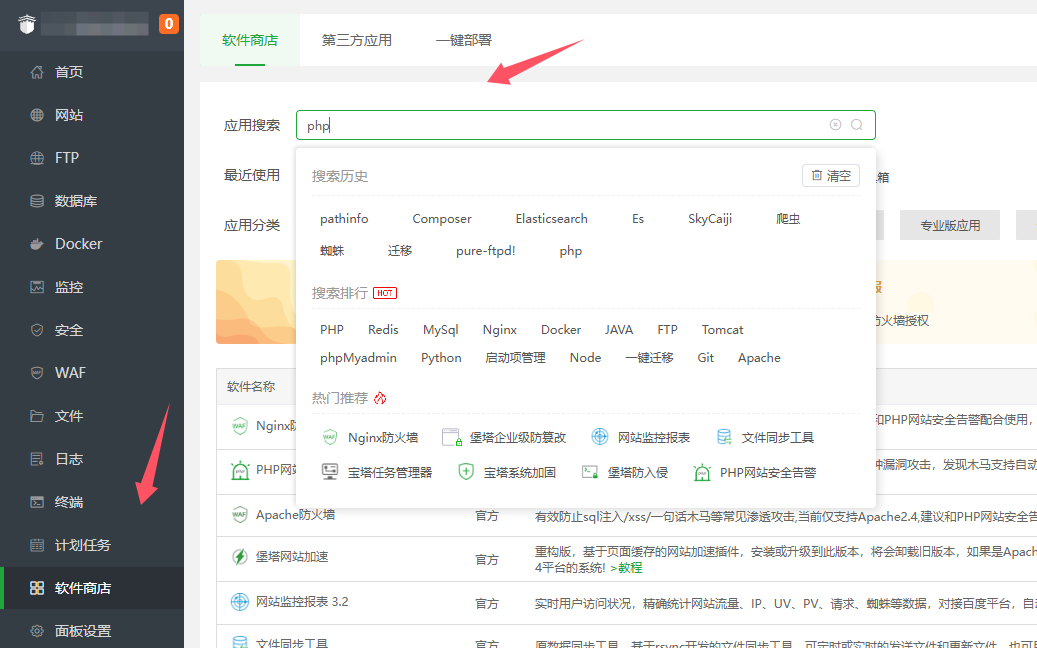Select Es from search history
This screenshot has height=648, width=1037.
pyautogui.click(x=638, y=219)
